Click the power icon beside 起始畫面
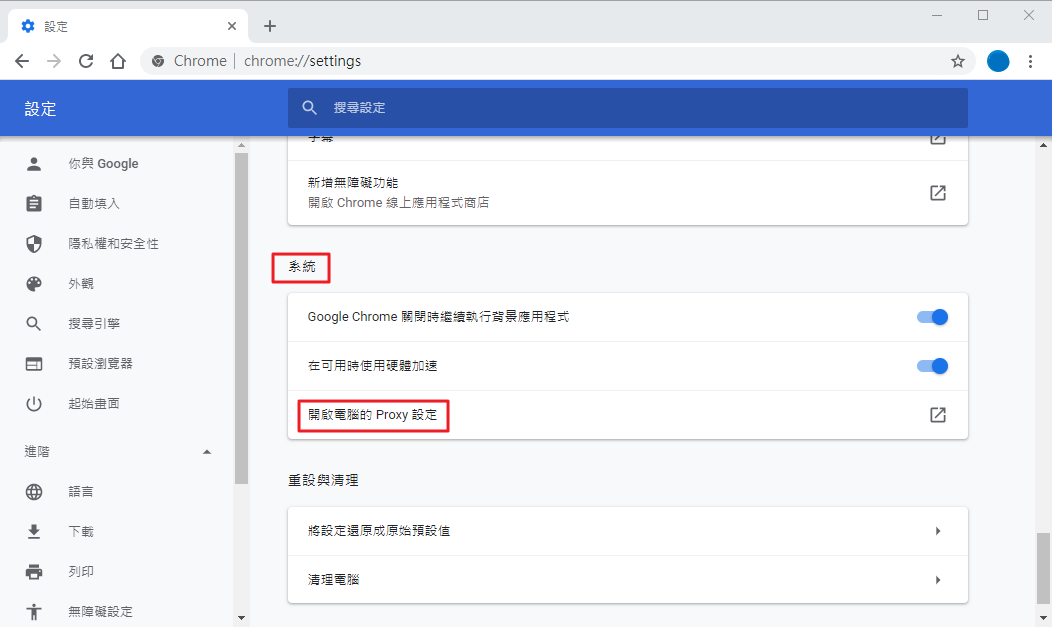This screenshot has height=627, width=1052. click(34, 404)
